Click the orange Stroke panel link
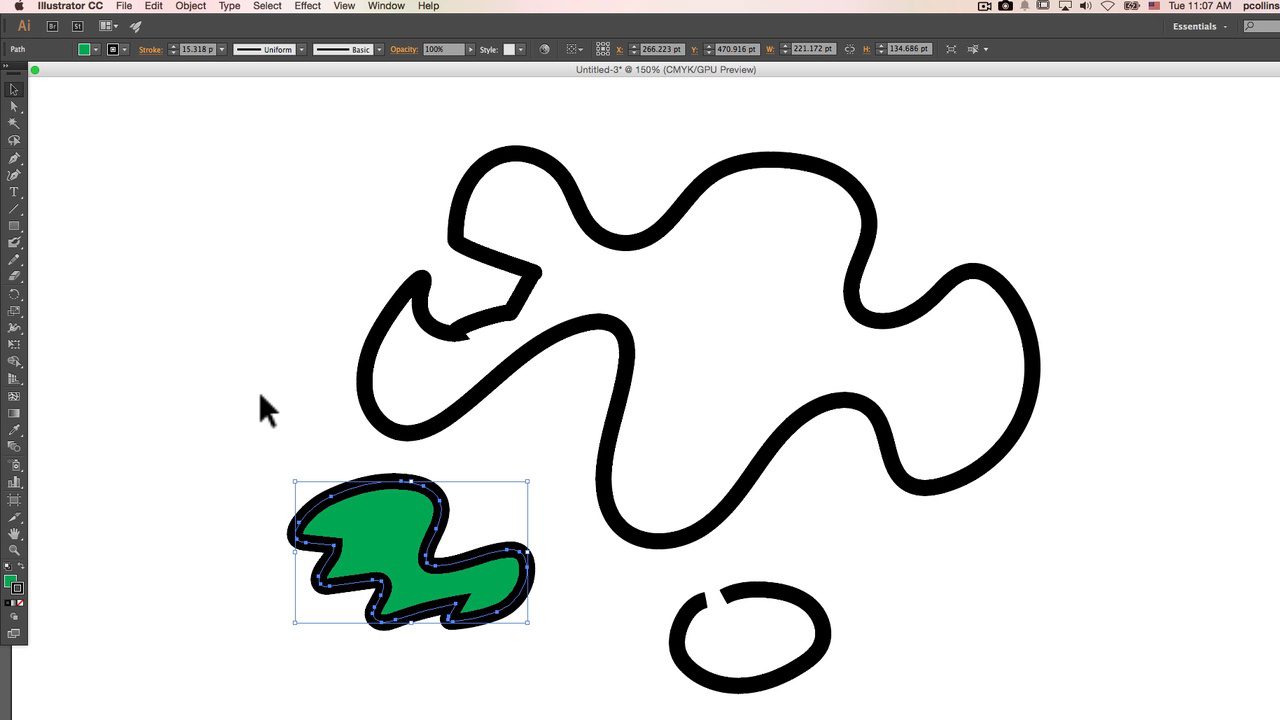This screenshot has width=1280, height=720. 150,49
